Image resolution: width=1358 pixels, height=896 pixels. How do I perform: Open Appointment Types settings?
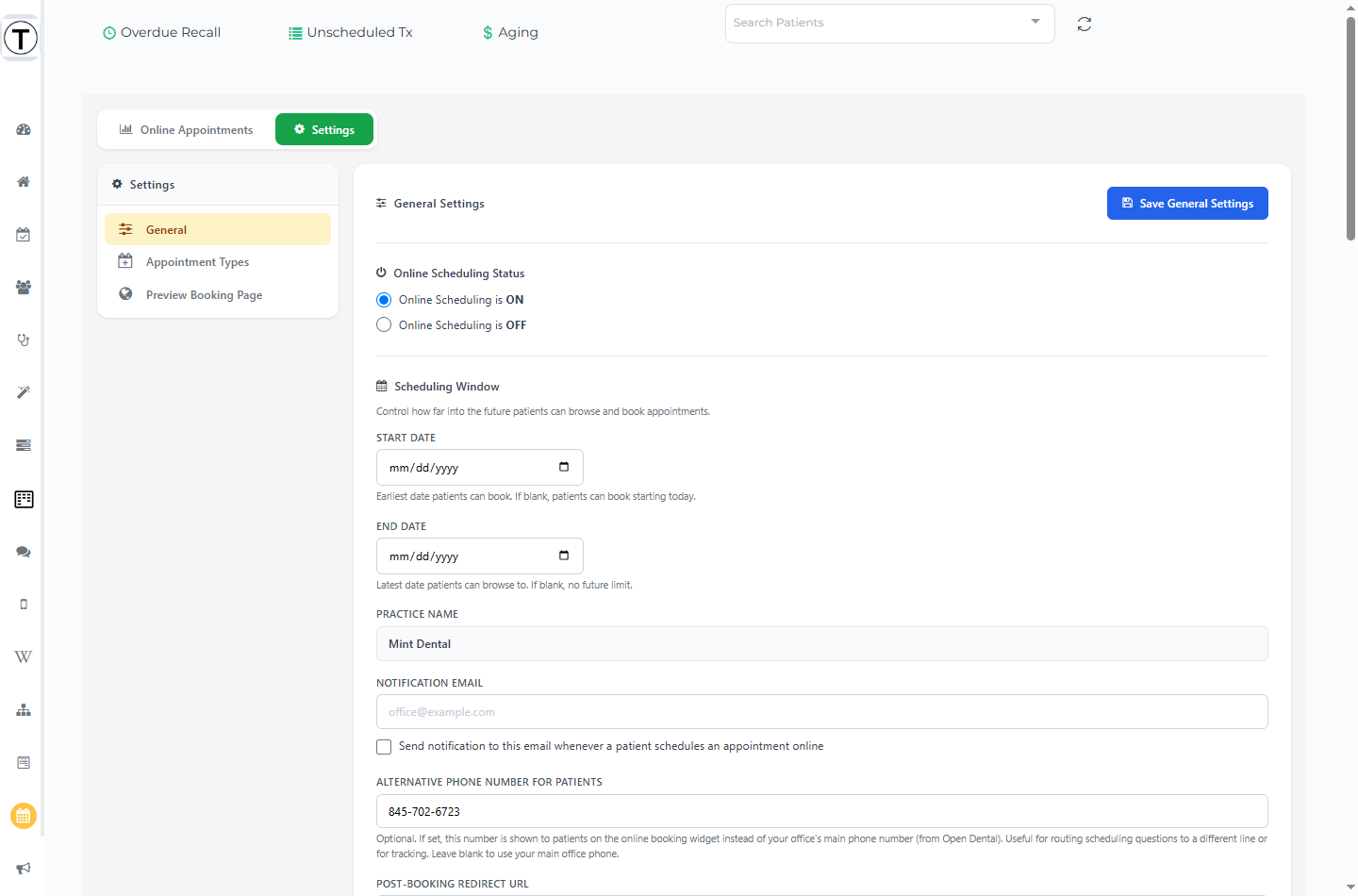tap(218, 262)
